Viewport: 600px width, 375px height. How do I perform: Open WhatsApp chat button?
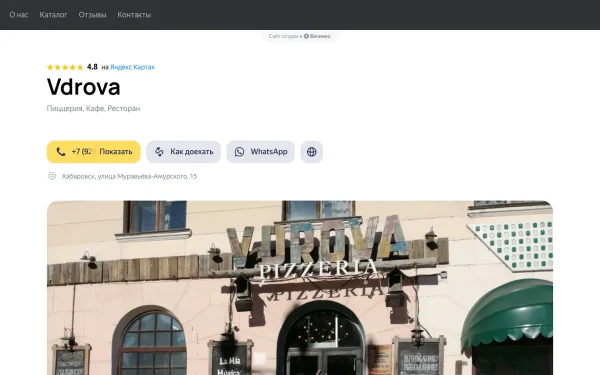[x=261, y=152]
